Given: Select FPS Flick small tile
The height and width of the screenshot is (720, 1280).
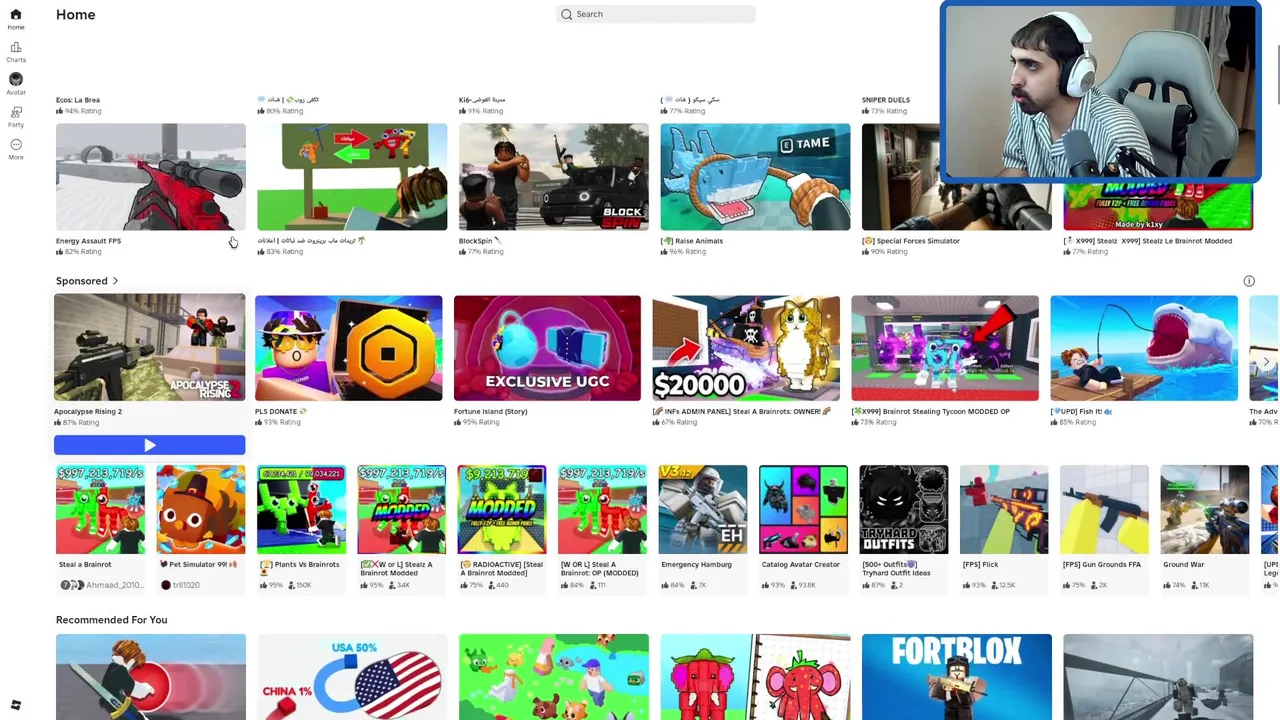Looking at the screenshot, I should coord(1004,509).
